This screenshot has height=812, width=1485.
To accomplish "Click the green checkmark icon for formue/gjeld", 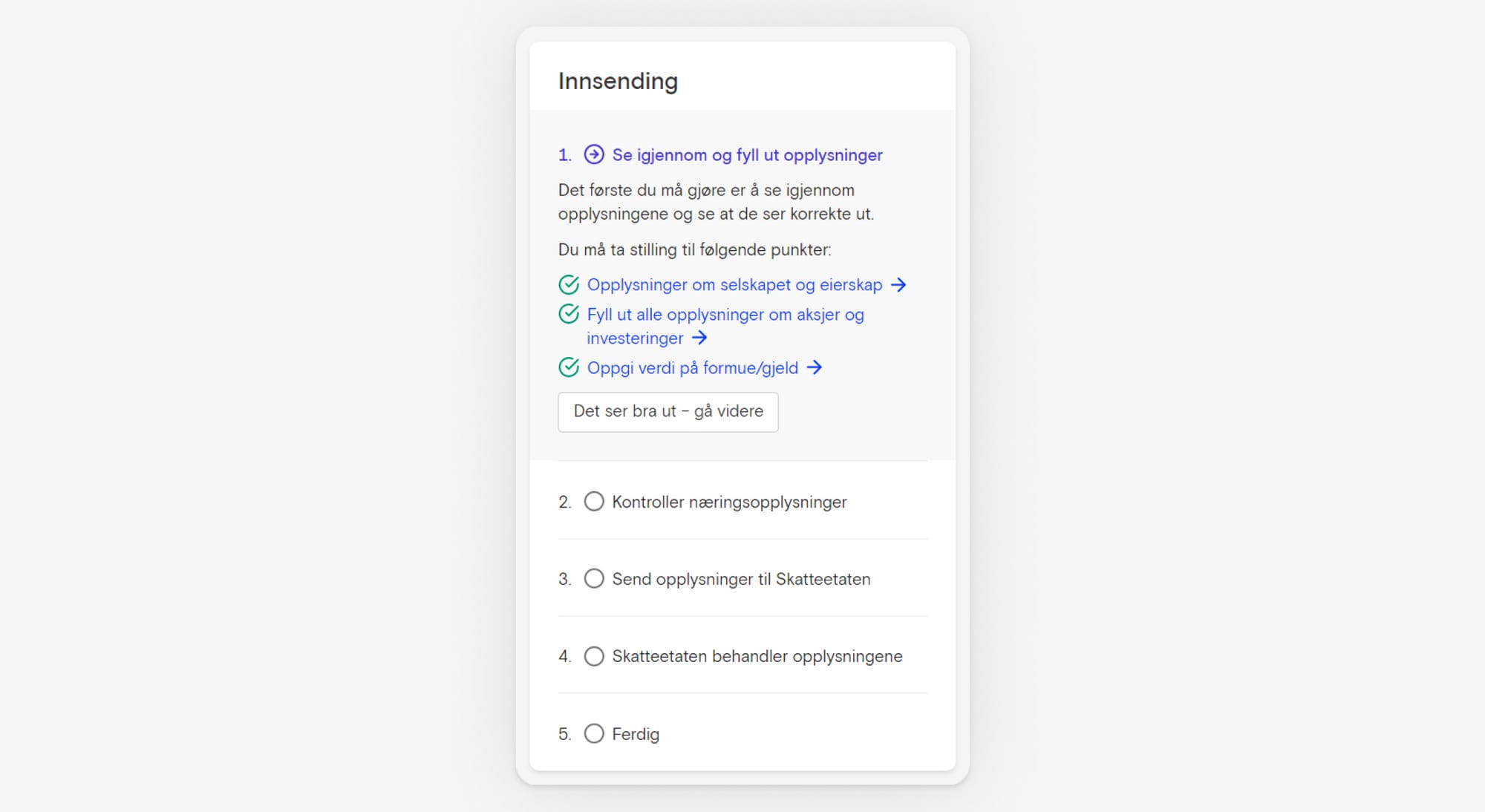I will coord(568,368).
